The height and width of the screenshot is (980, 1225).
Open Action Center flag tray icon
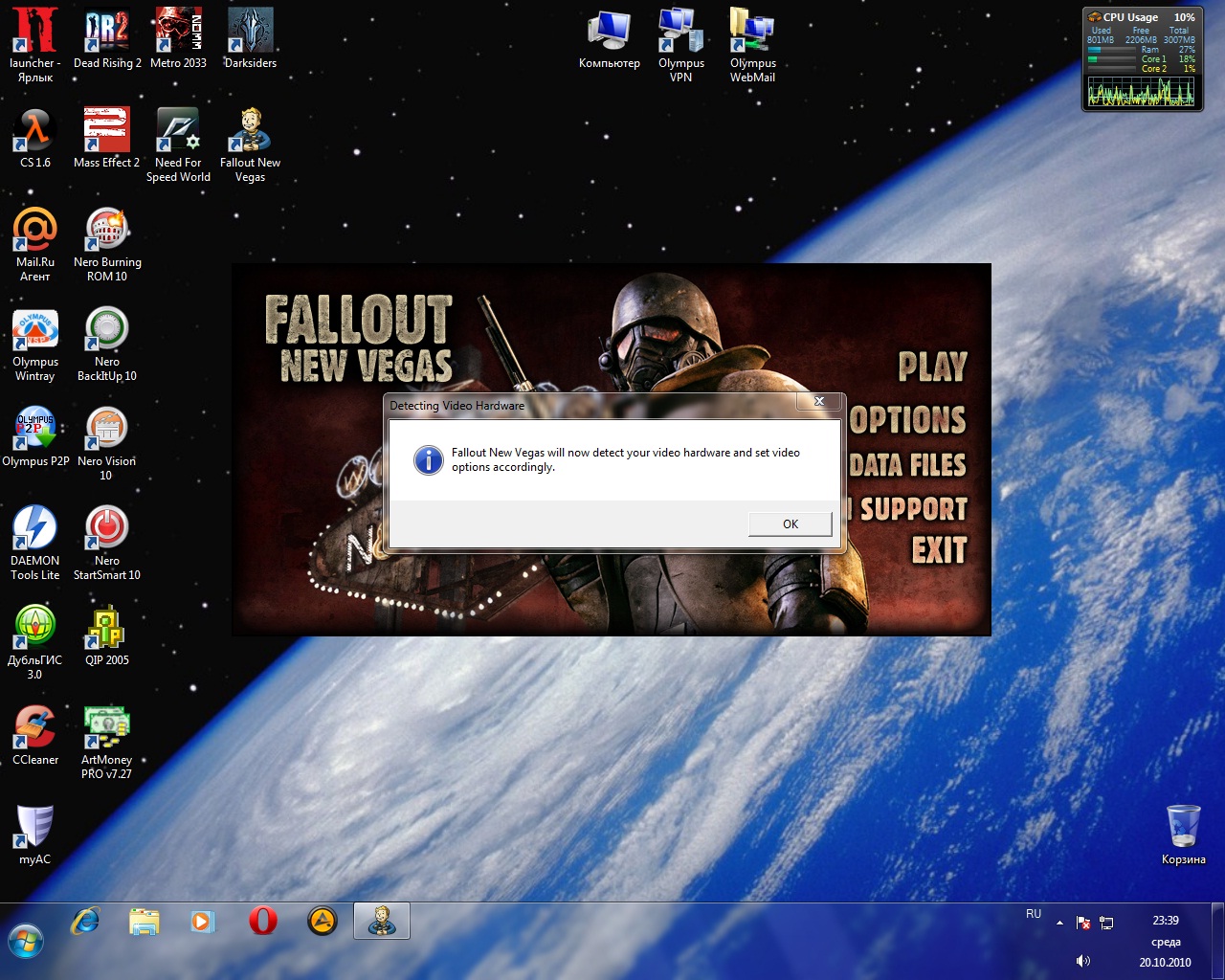(x=1083, y=923)
